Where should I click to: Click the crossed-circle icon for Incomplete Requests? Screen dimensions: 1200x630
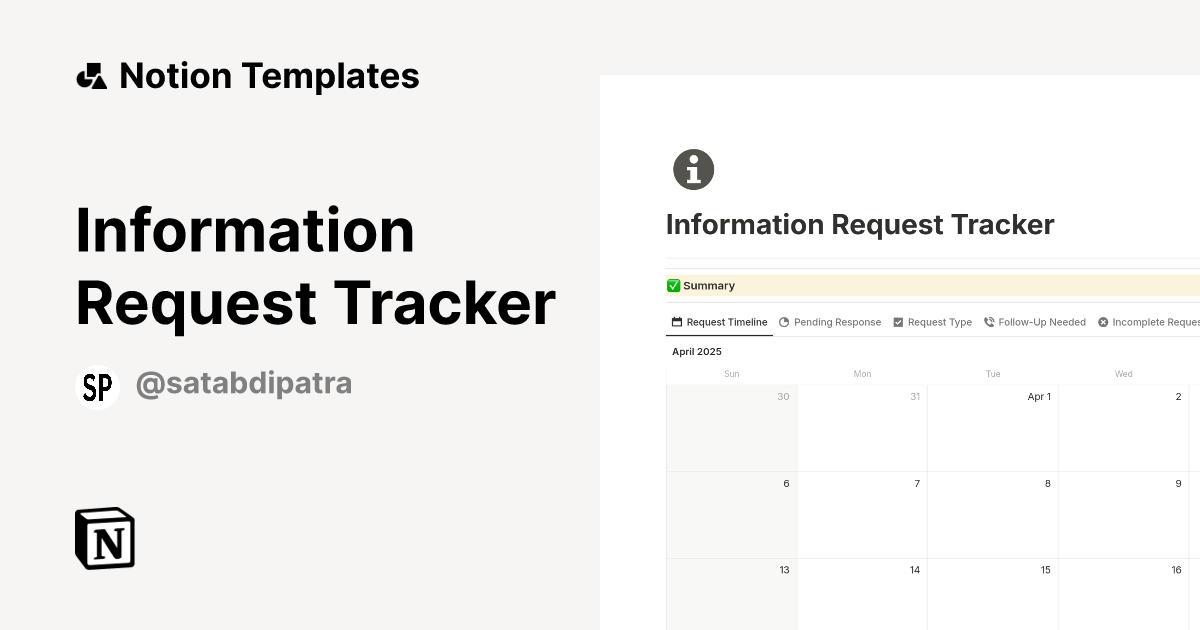coord(1104,322)
